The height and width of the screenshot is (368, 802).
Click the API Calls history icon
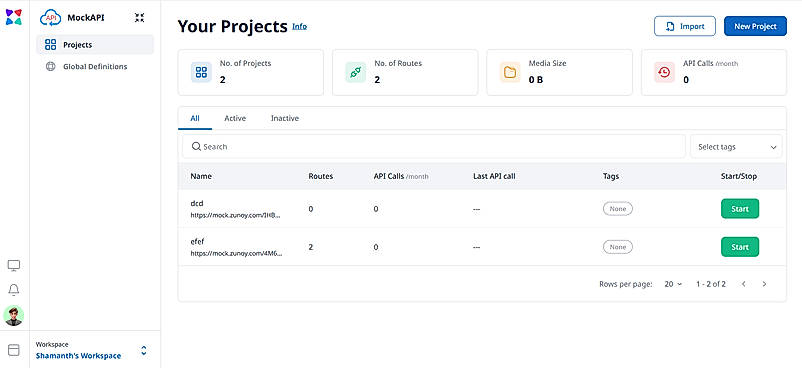click(664, 73)
